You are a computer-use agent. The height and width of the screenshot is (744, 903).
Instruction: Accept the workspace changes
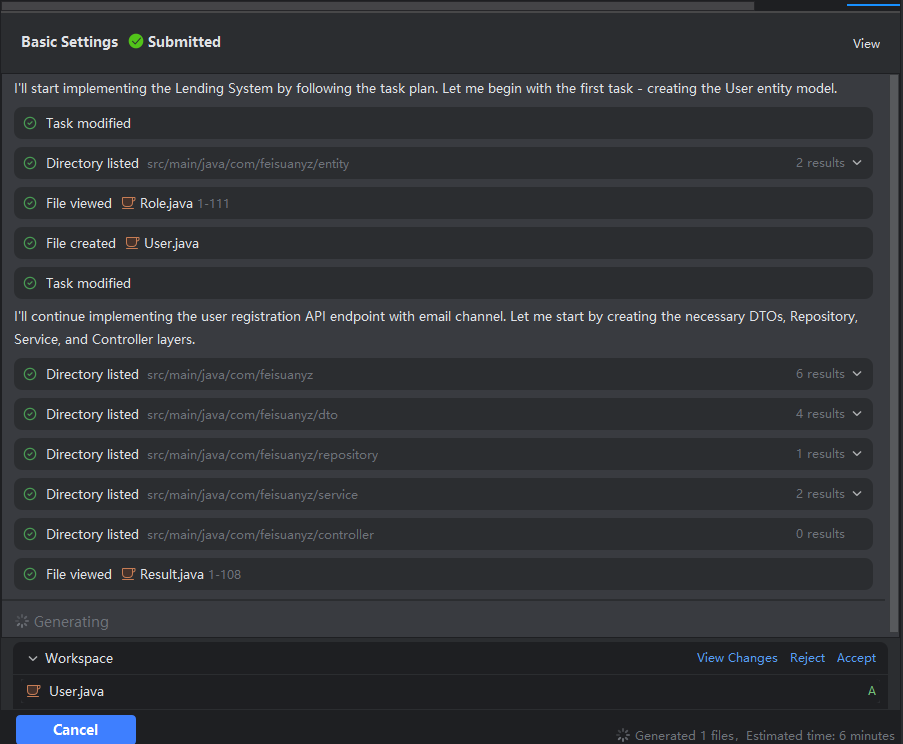[856, 658]
